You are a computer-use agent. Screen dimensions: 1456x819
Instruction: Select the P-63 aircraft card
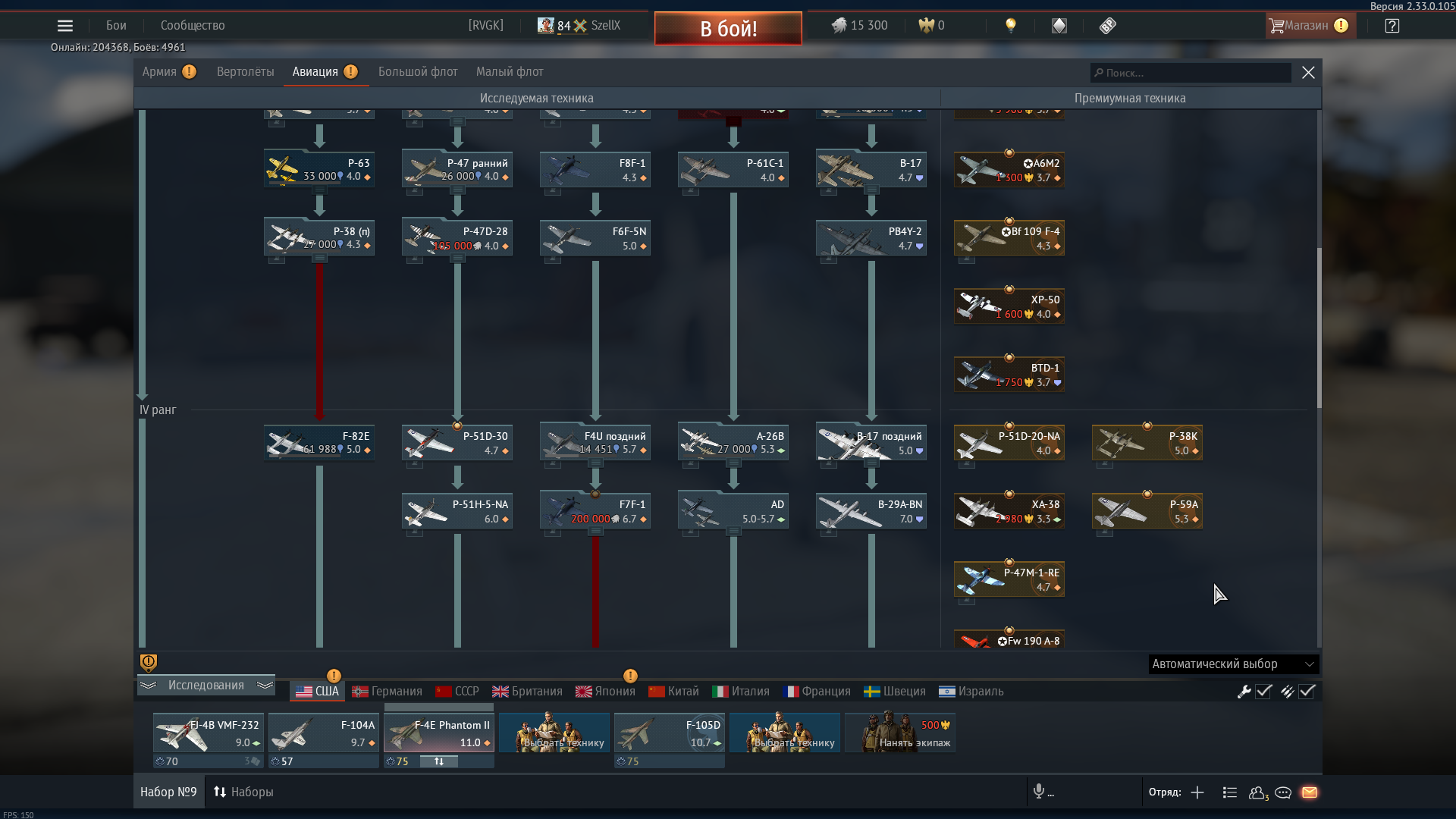[319, 168]
